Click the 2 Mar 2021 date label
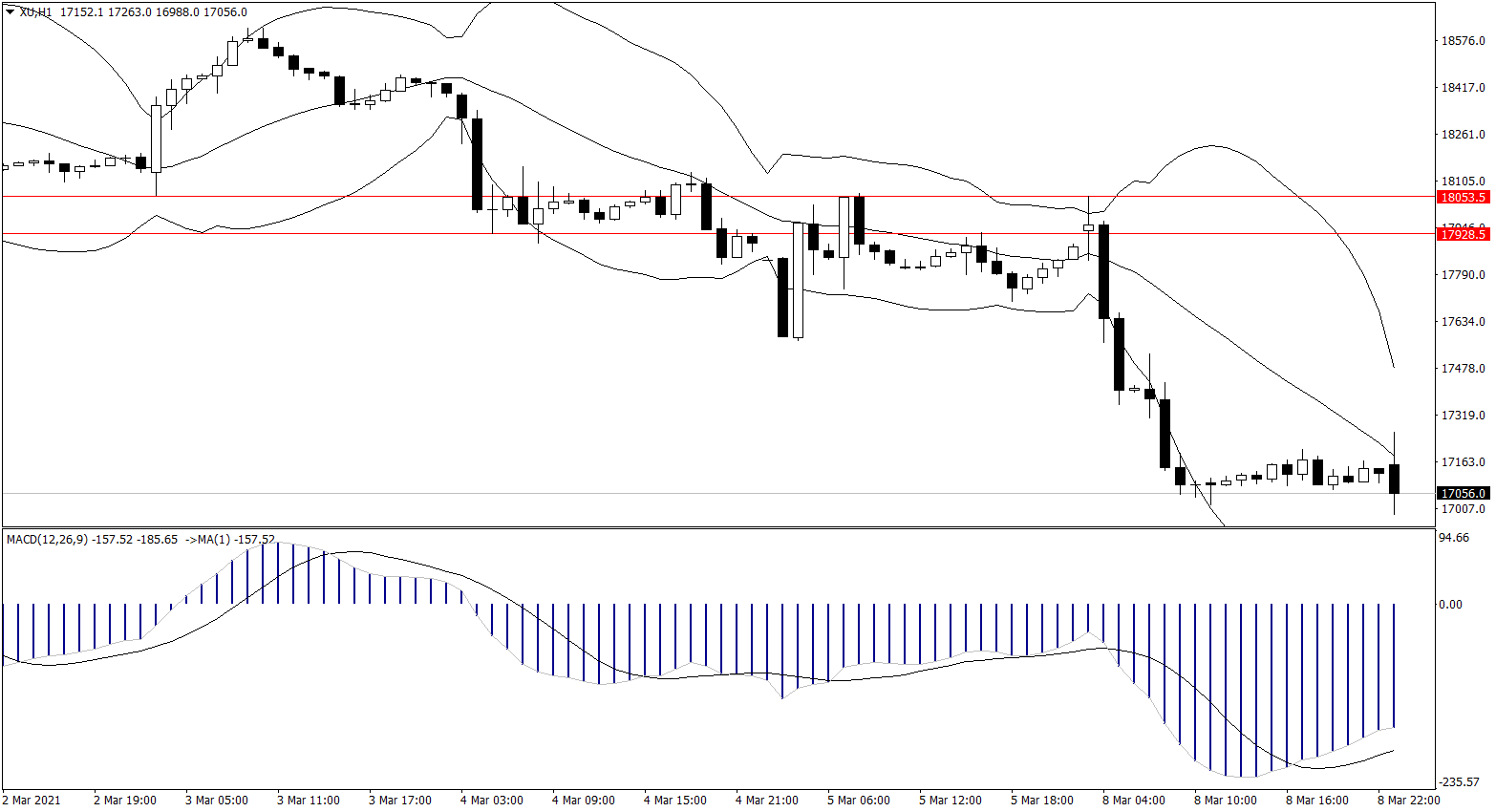 tap(32, 801)
